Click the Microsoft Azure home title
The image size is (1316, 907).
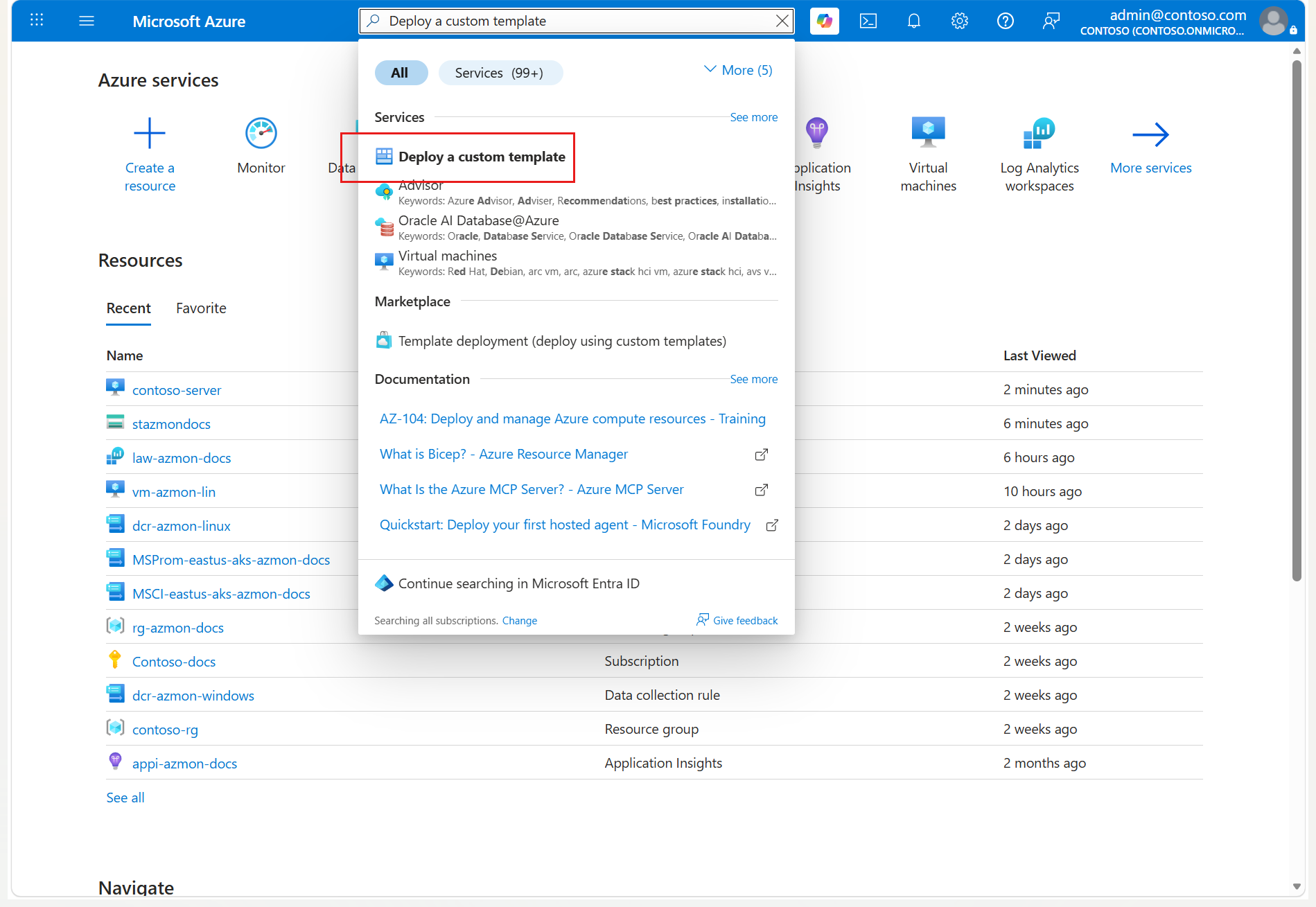click(189, 21)
